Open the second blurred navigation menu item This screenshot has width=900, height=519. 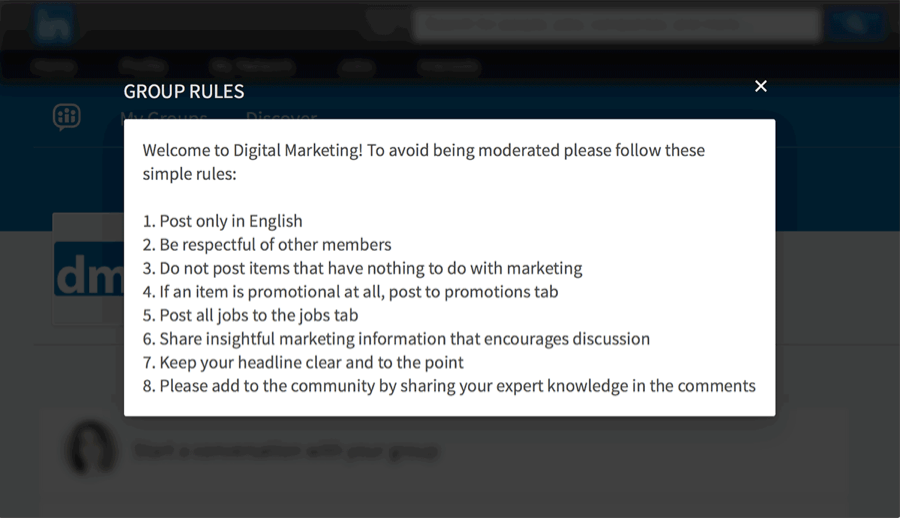pyautogui.click(x=143, y=67)
